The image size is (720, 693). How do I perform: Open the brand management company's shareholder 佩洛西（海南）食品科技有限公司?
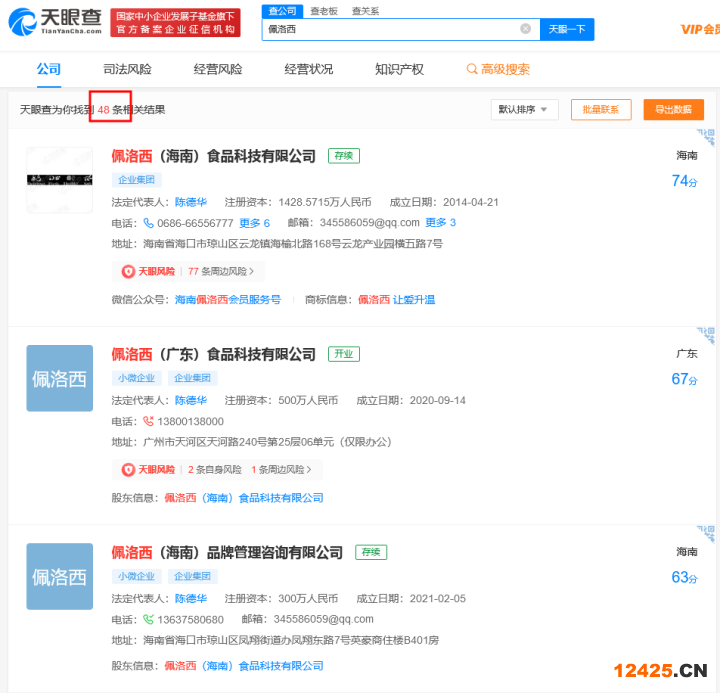244,665
